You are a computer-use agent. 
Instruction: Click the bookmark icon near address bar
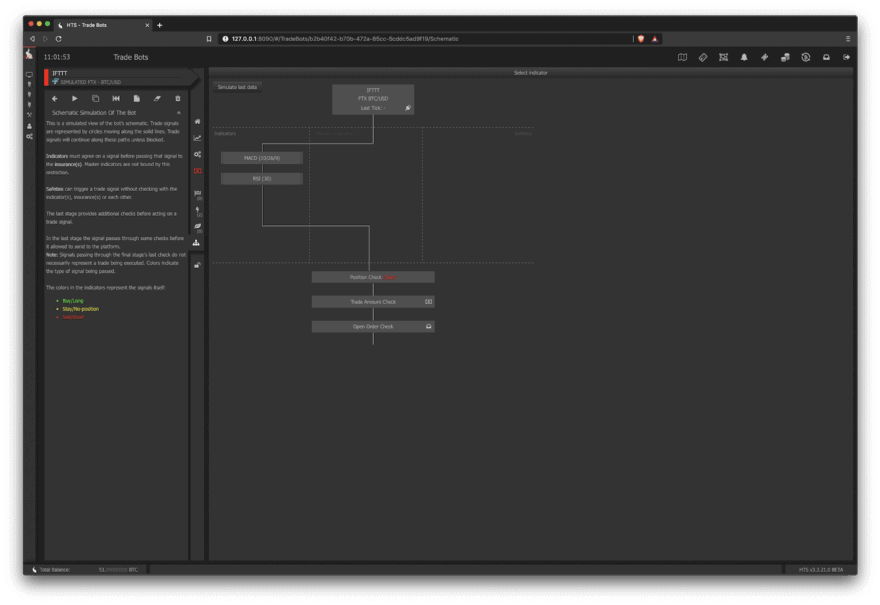[209, 39]
